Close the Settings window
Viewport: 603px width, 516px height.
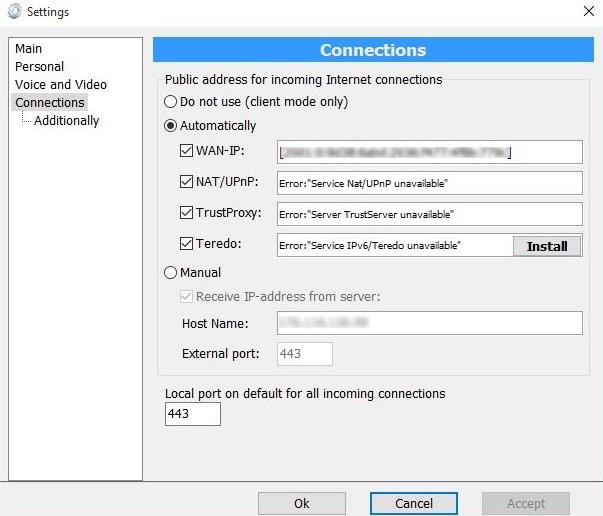pyautogui.click(x=586, y=11)
